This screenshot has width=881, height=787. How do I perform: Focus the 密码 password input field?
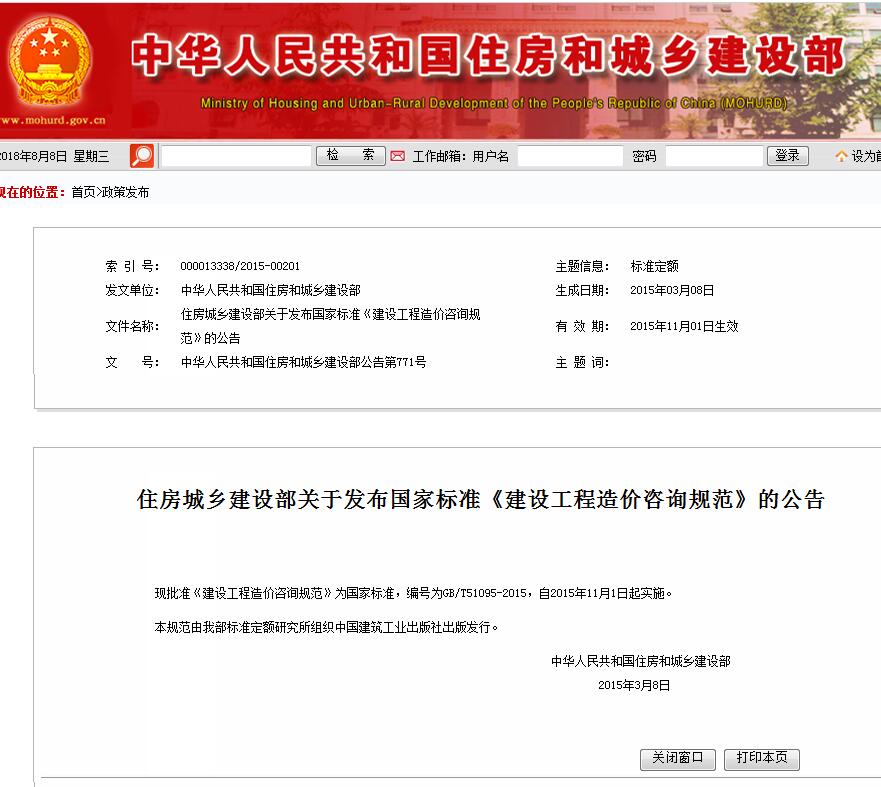click(714, 156)
